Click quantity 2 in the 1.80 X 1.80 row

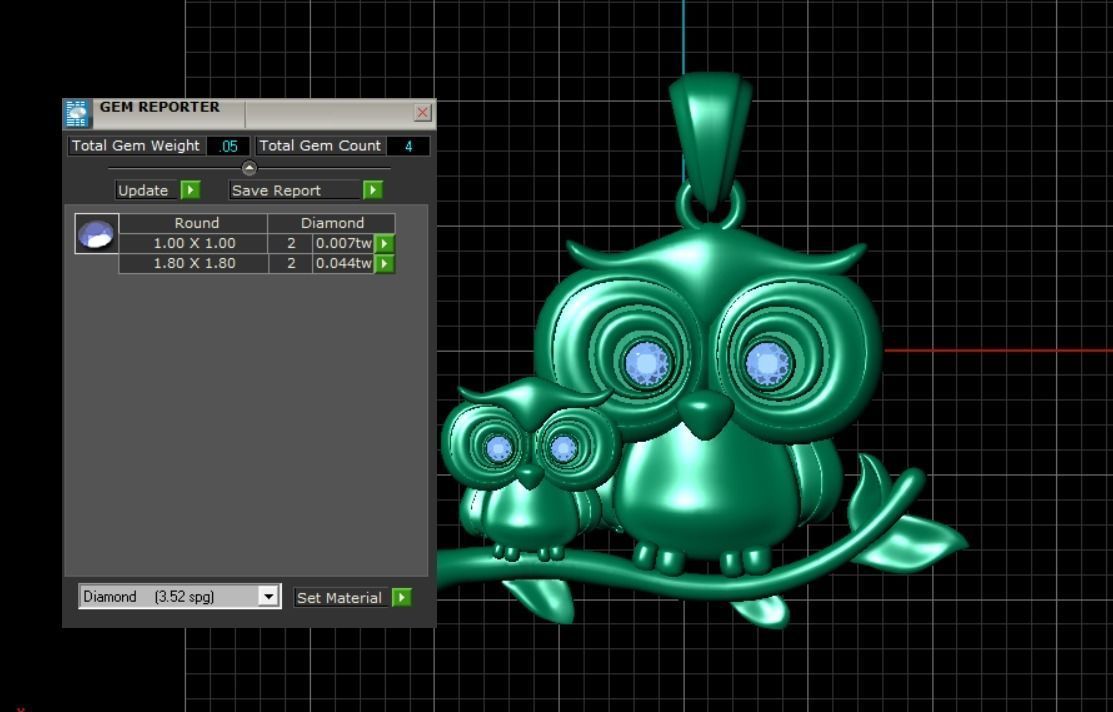290,263
